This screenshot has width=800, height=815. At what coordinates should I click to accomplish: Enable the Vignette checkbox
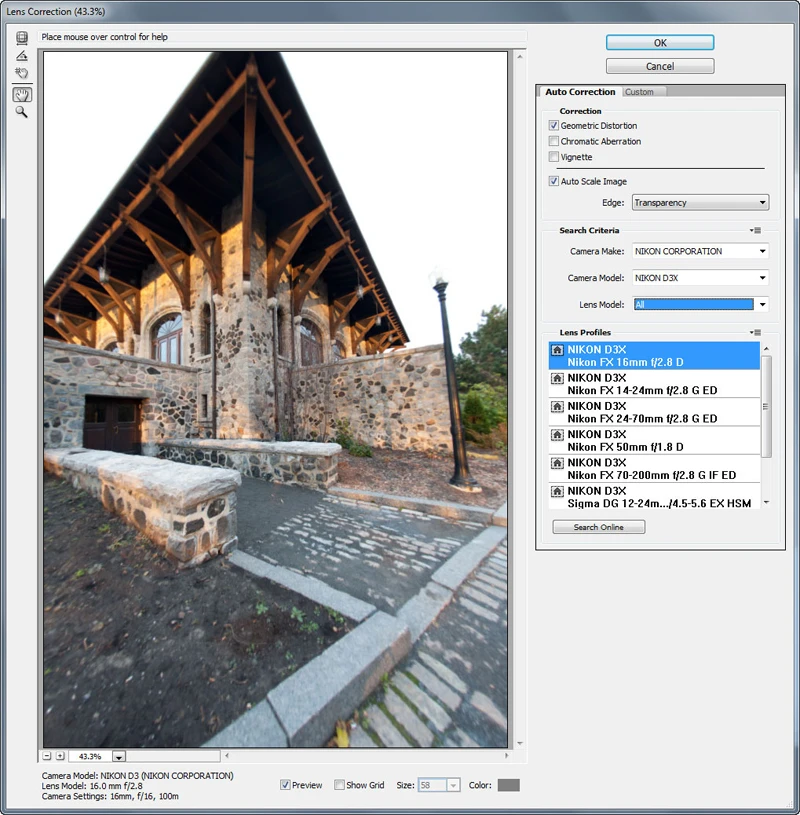(x=554, y=156)
